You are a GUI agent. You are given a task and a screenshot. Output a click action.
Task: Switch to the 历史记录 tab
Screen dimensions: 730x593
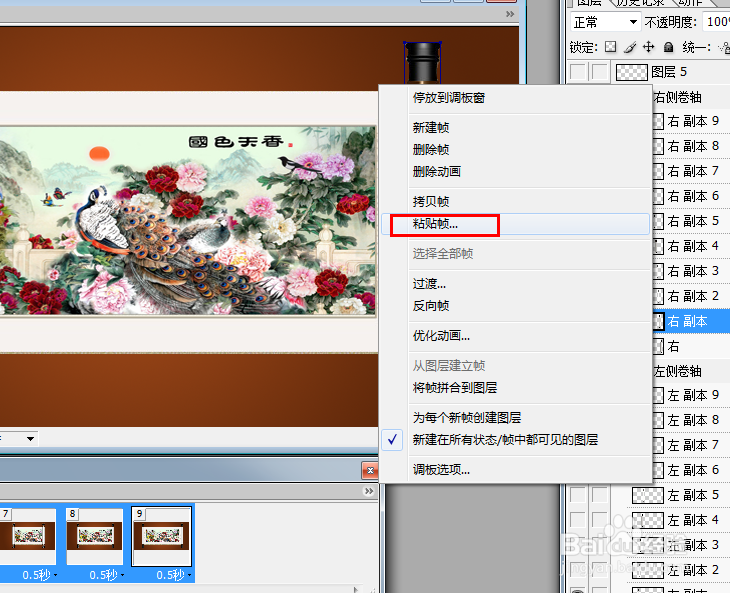pyautogui.click(x=640, y=3)
